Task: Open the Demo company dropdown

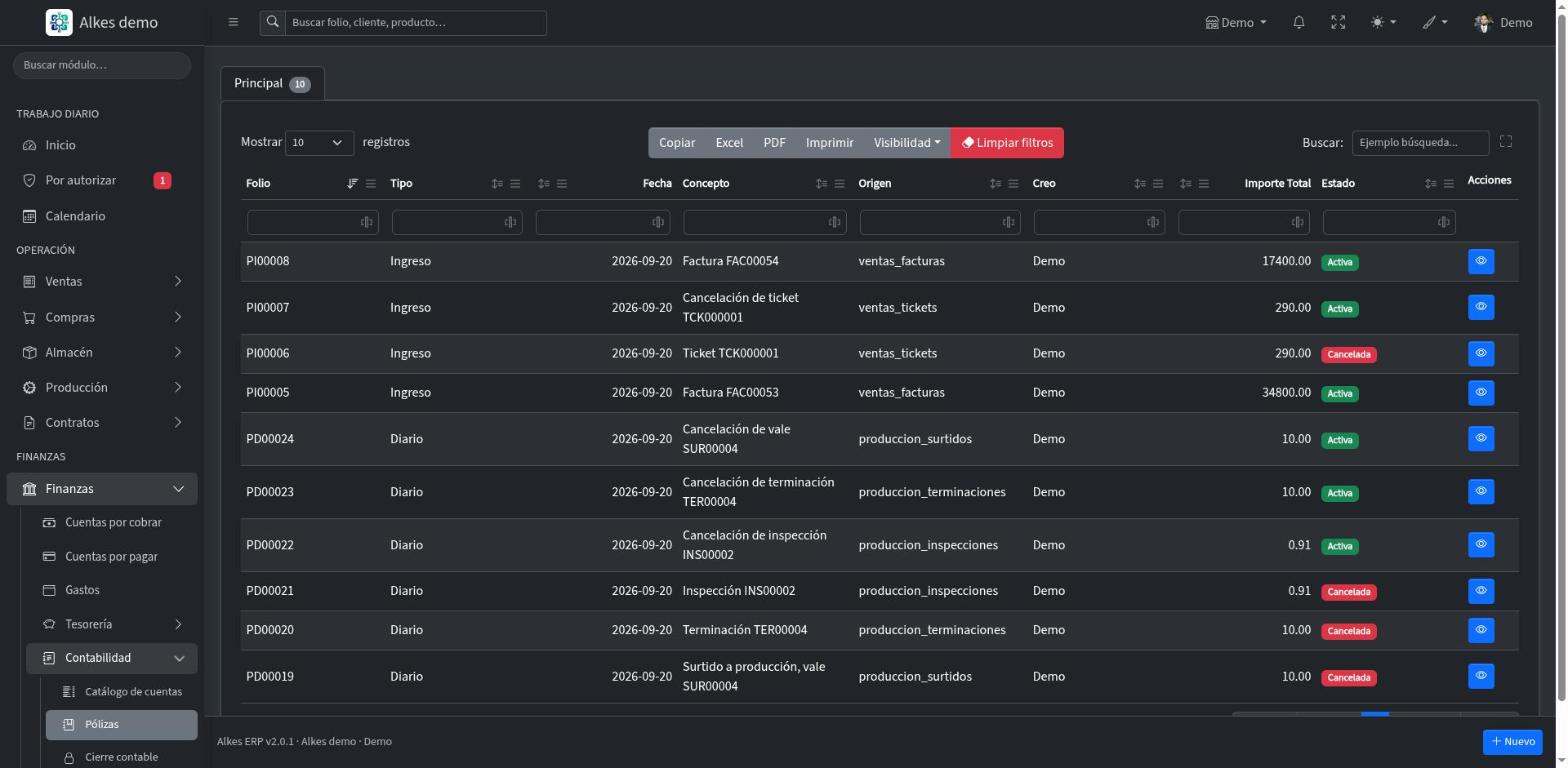Action: click(x=1236, y=22)
